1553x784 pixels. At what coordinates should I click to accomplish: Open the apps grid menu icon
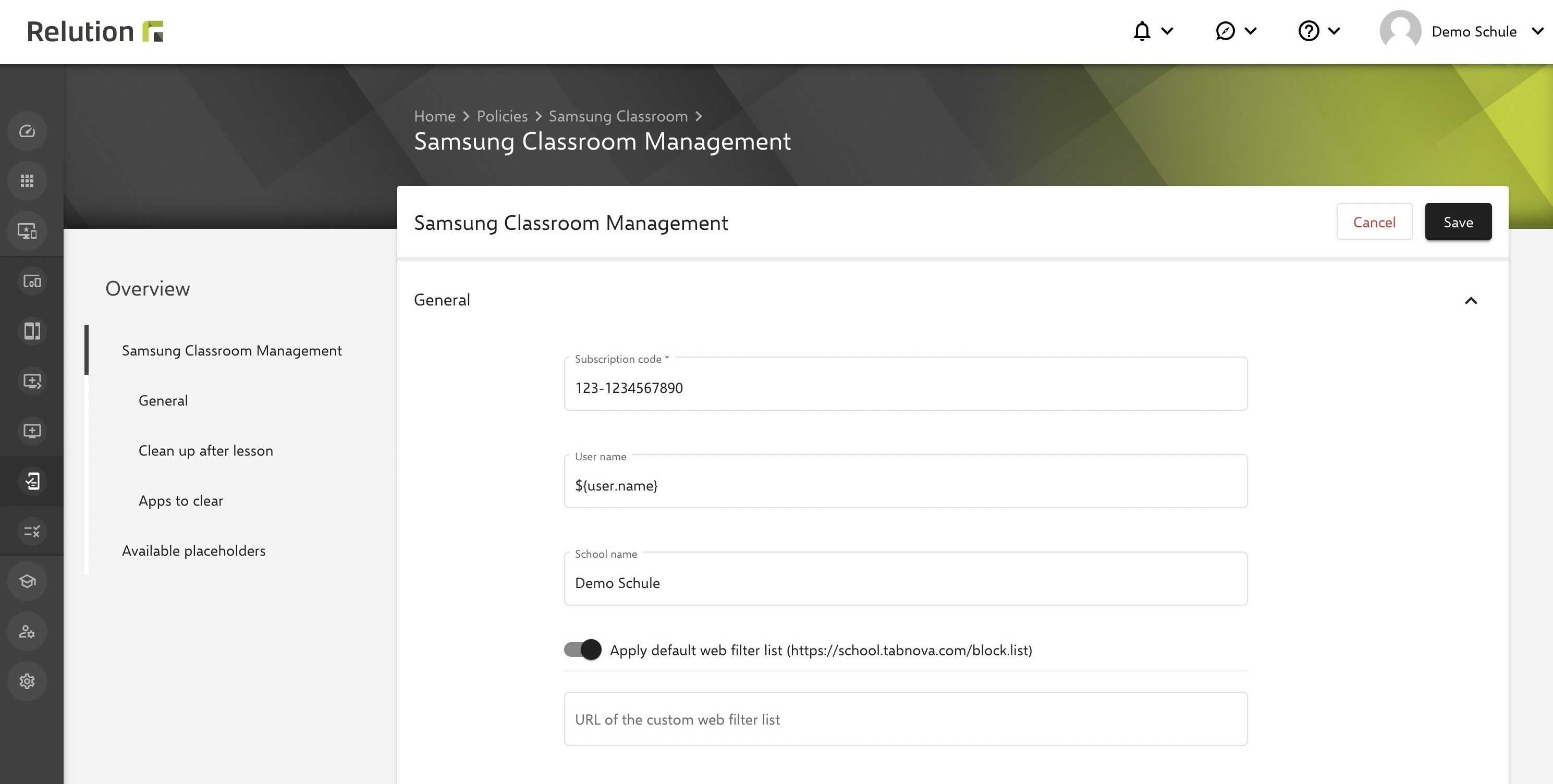(27, 180)
